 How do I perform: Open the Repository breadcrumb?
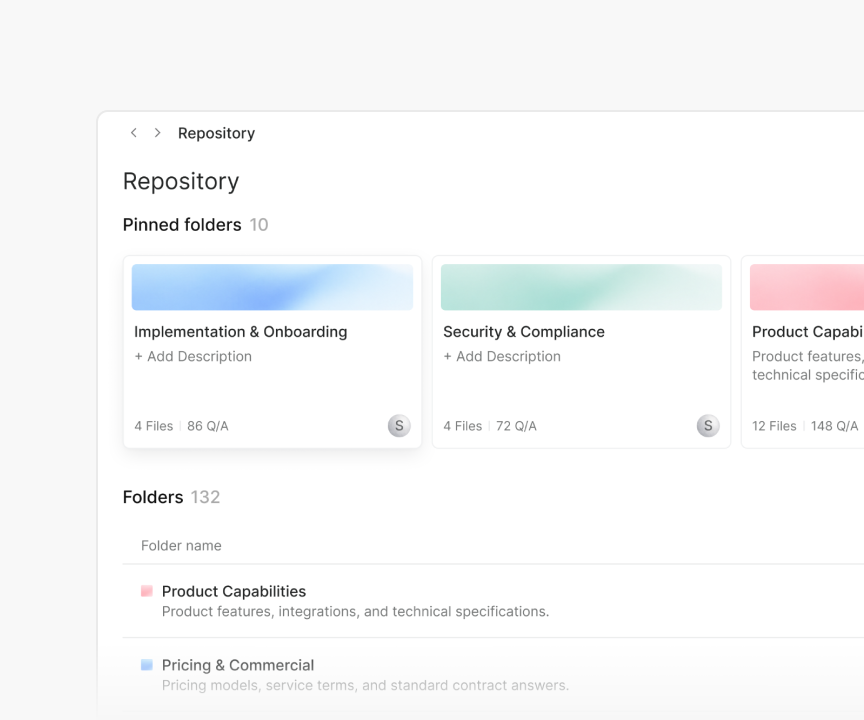(217, 133)
